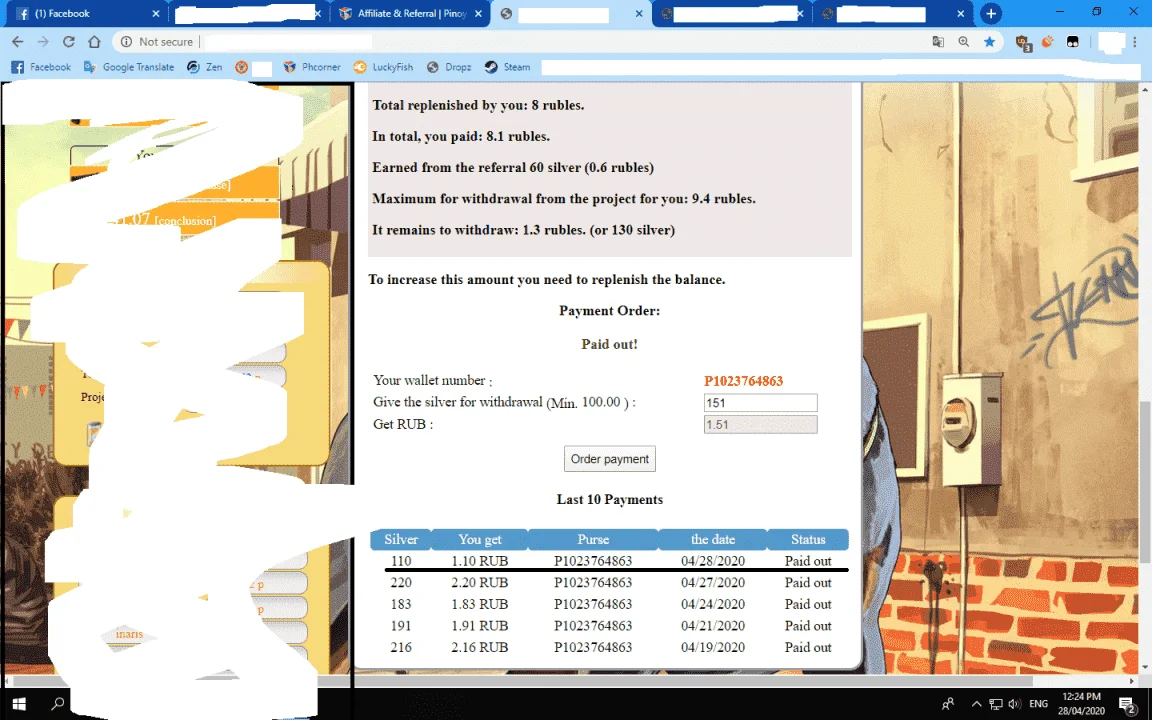The height and width of the screenshot is (720, 1152).
Task: Open the orange plug extension icon
Action: [1048, 42]
